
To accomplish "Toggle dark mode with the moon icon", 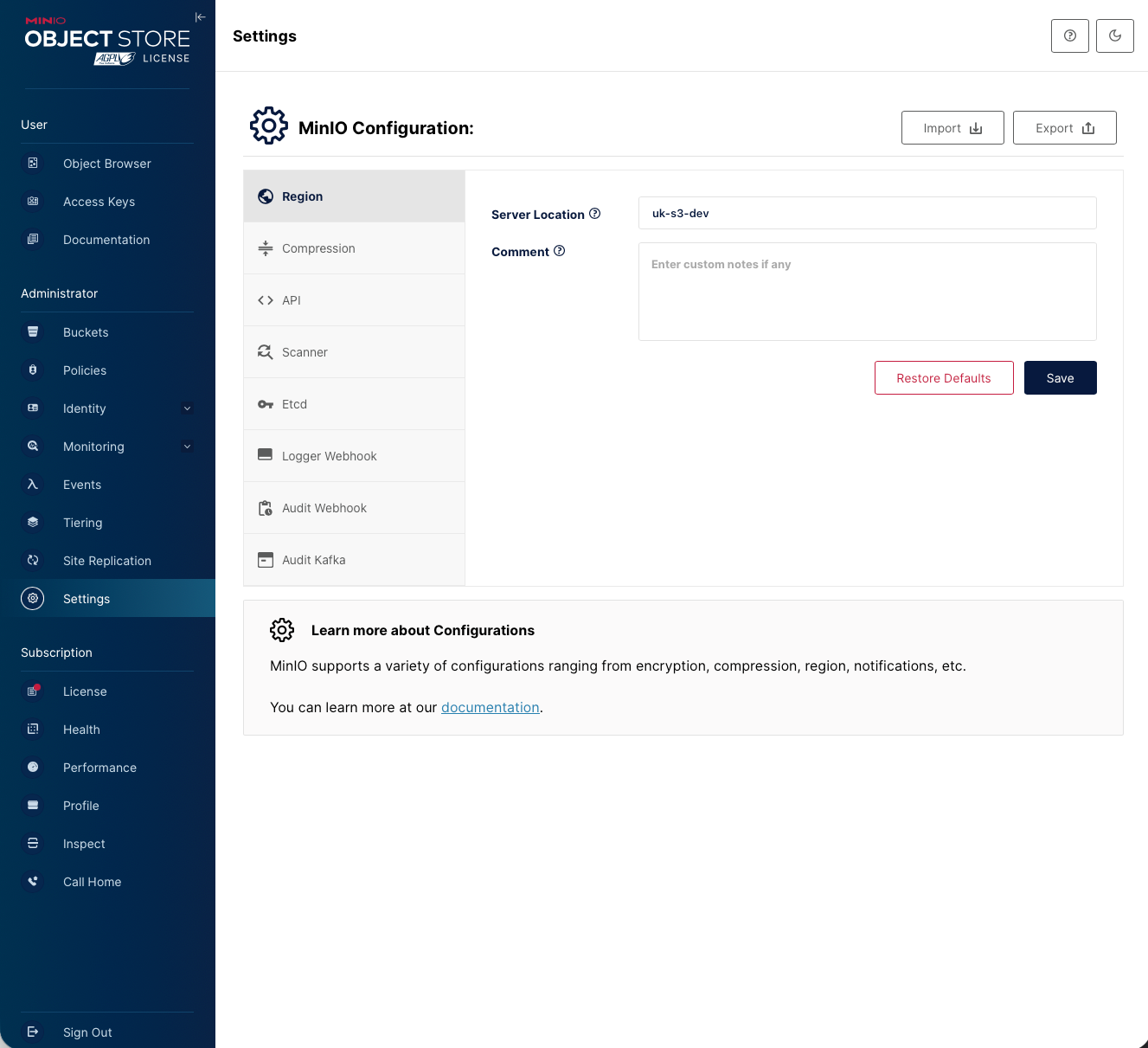I will 1114,36.
